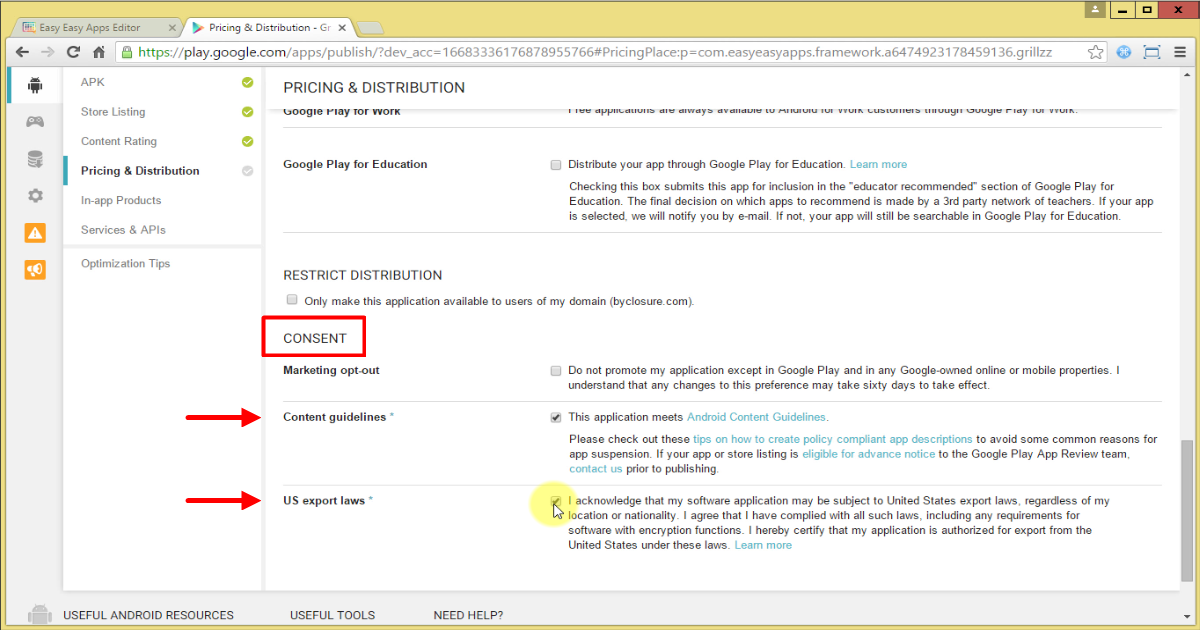Open the Android Content Guidelines link
Image resolution: width=1200 pixels, height=630 pixels.
pyautogui.click(x=756, y=417)
